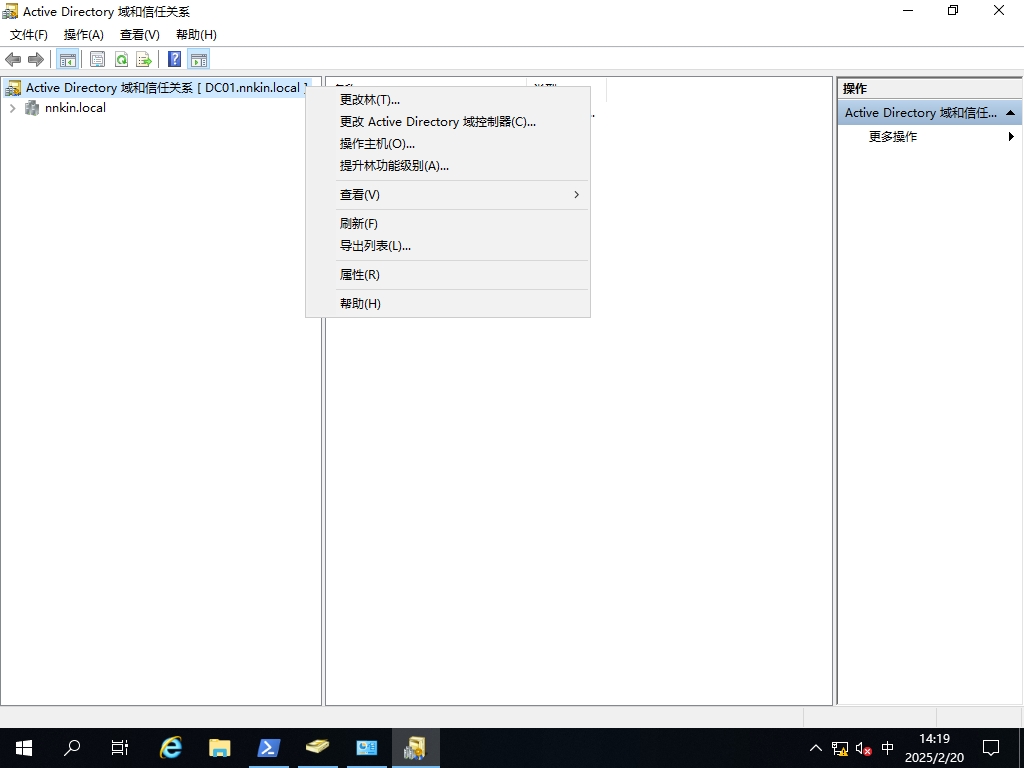Screen dimensions: 1024x768
Task: Select the nnkin.local domain tree item
Action: coord(75,108)
